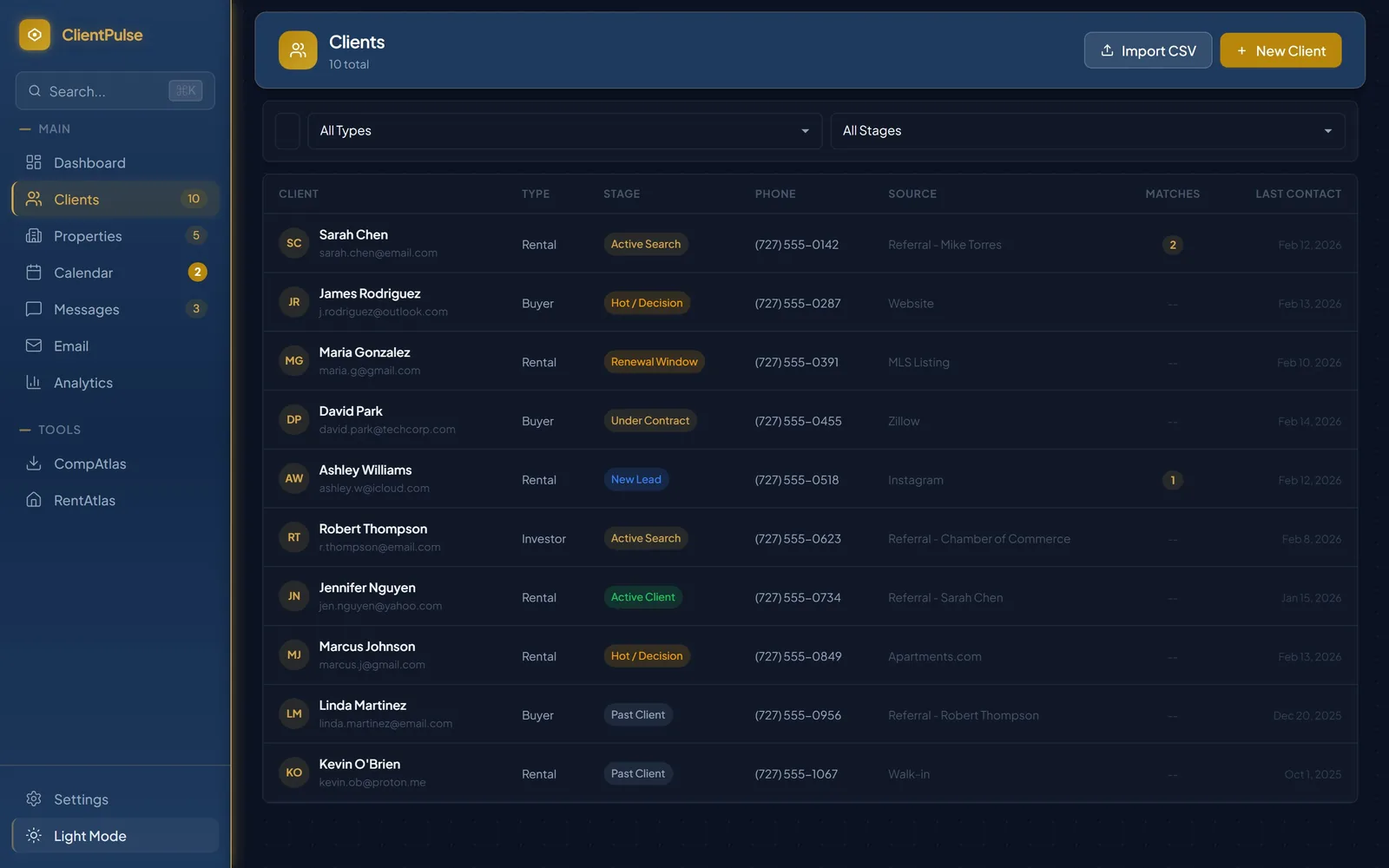Click Marcus Johnson's Hot / Decision tag
The image size is (1389, 868).
pos(647,655)
